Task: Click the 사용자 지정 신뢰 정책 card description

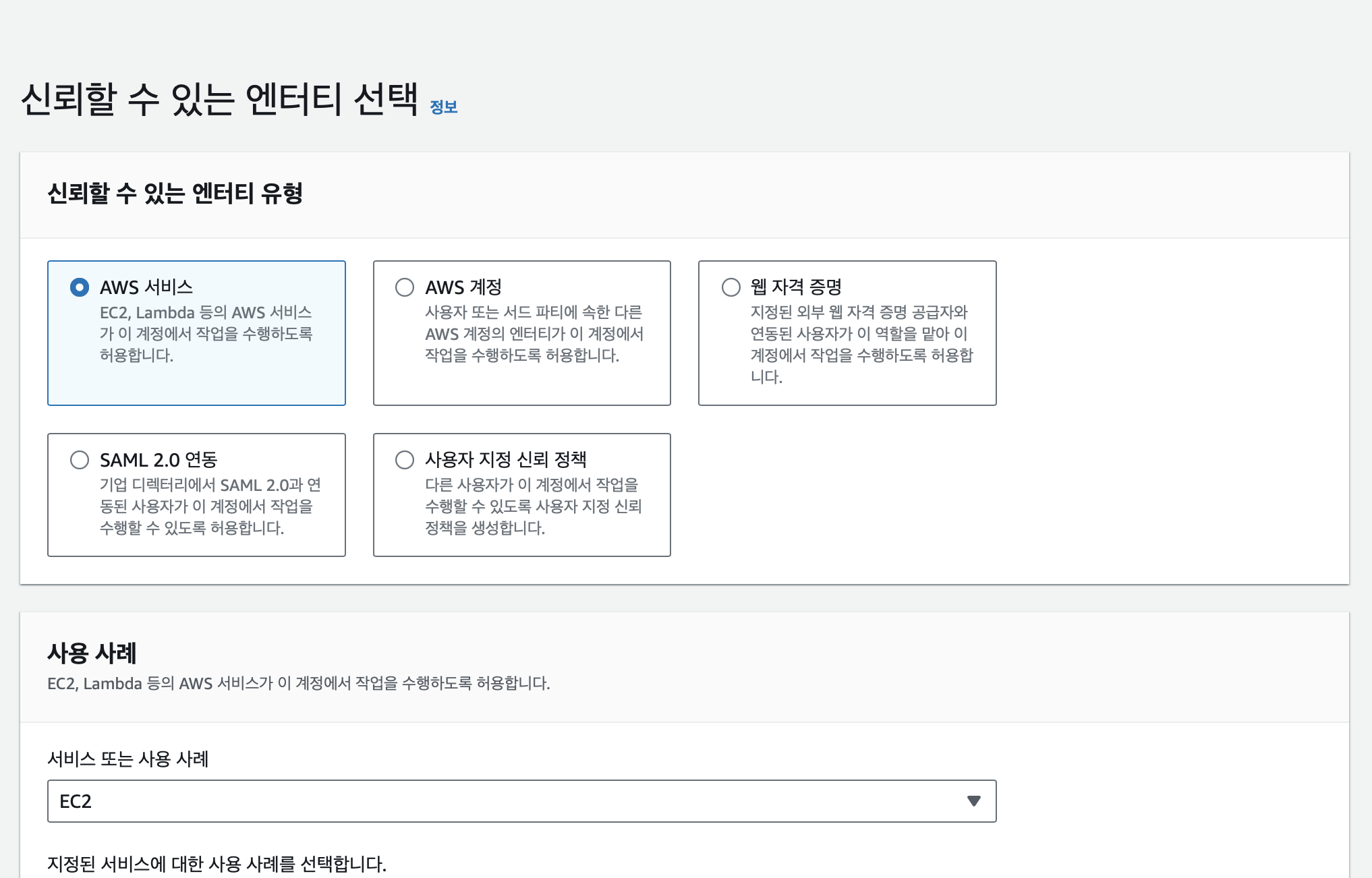Action: 534,506
